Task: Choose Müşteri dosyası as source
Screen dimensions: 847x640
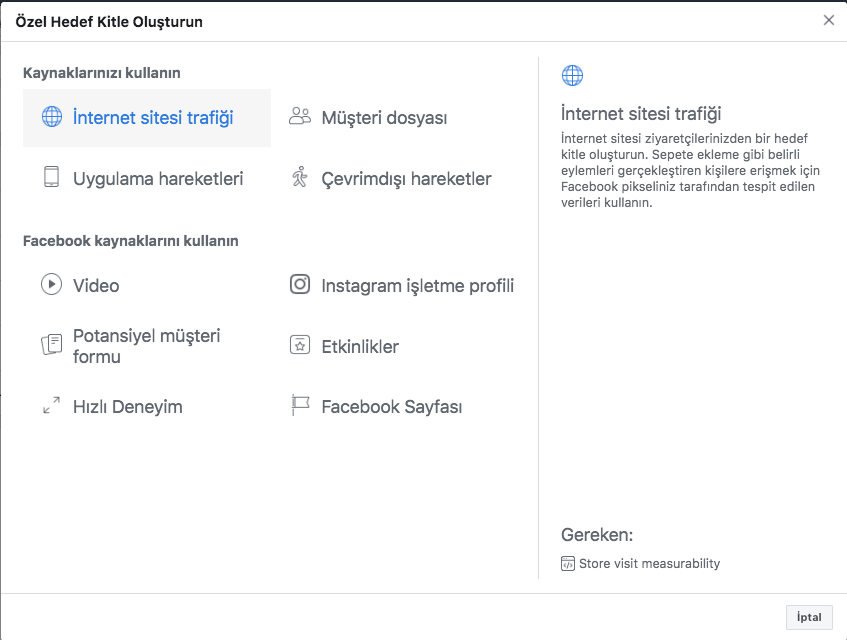Action: (384, 118)
